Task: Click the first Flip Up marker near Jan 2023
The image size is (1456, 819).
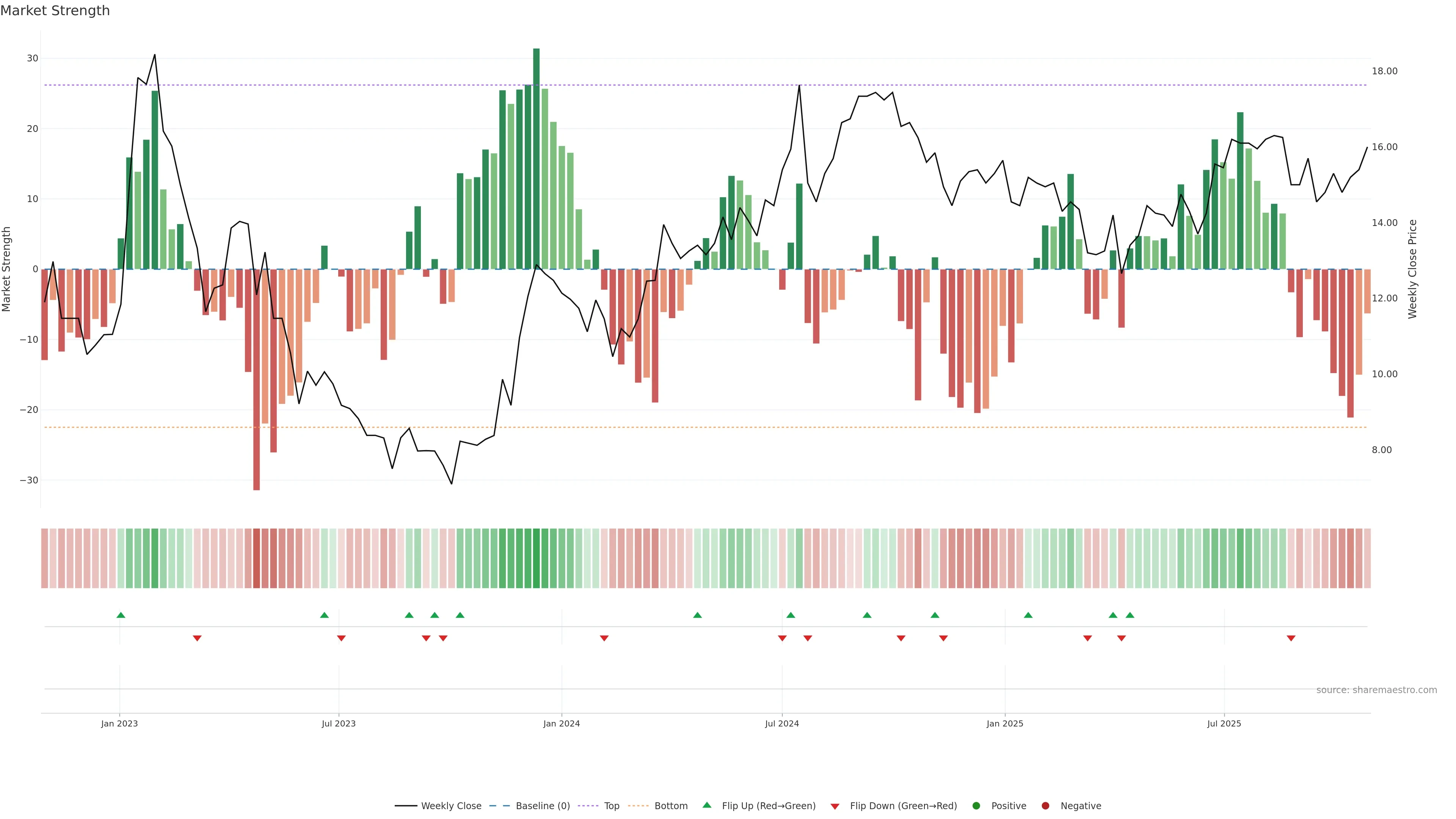Action: (121, 615)
